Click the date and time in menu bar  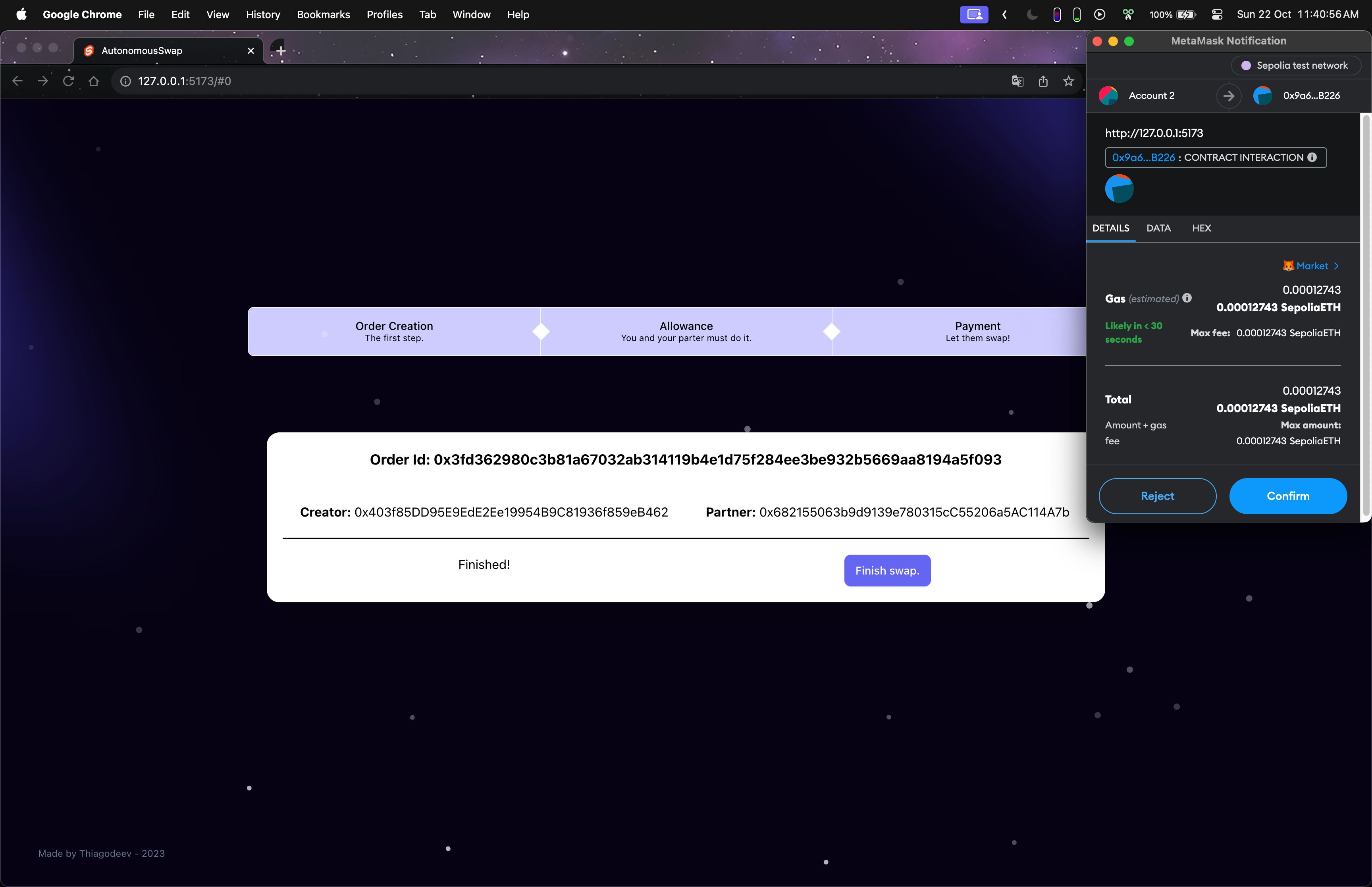1298,14
